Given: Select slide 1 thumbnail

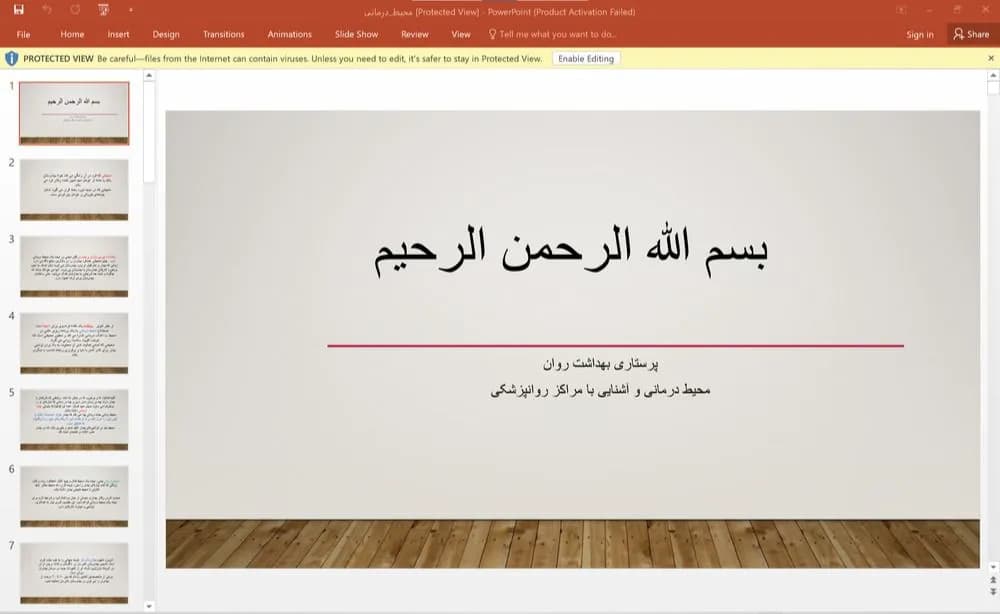Looking at the screenshot, I should tap(74, 113).
